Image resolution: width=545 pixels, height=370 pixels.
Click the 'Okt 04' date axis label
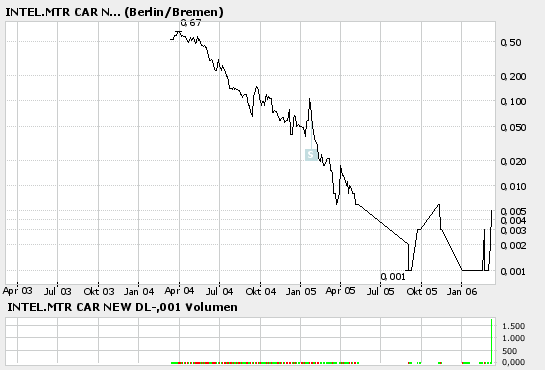click(261, 291)
